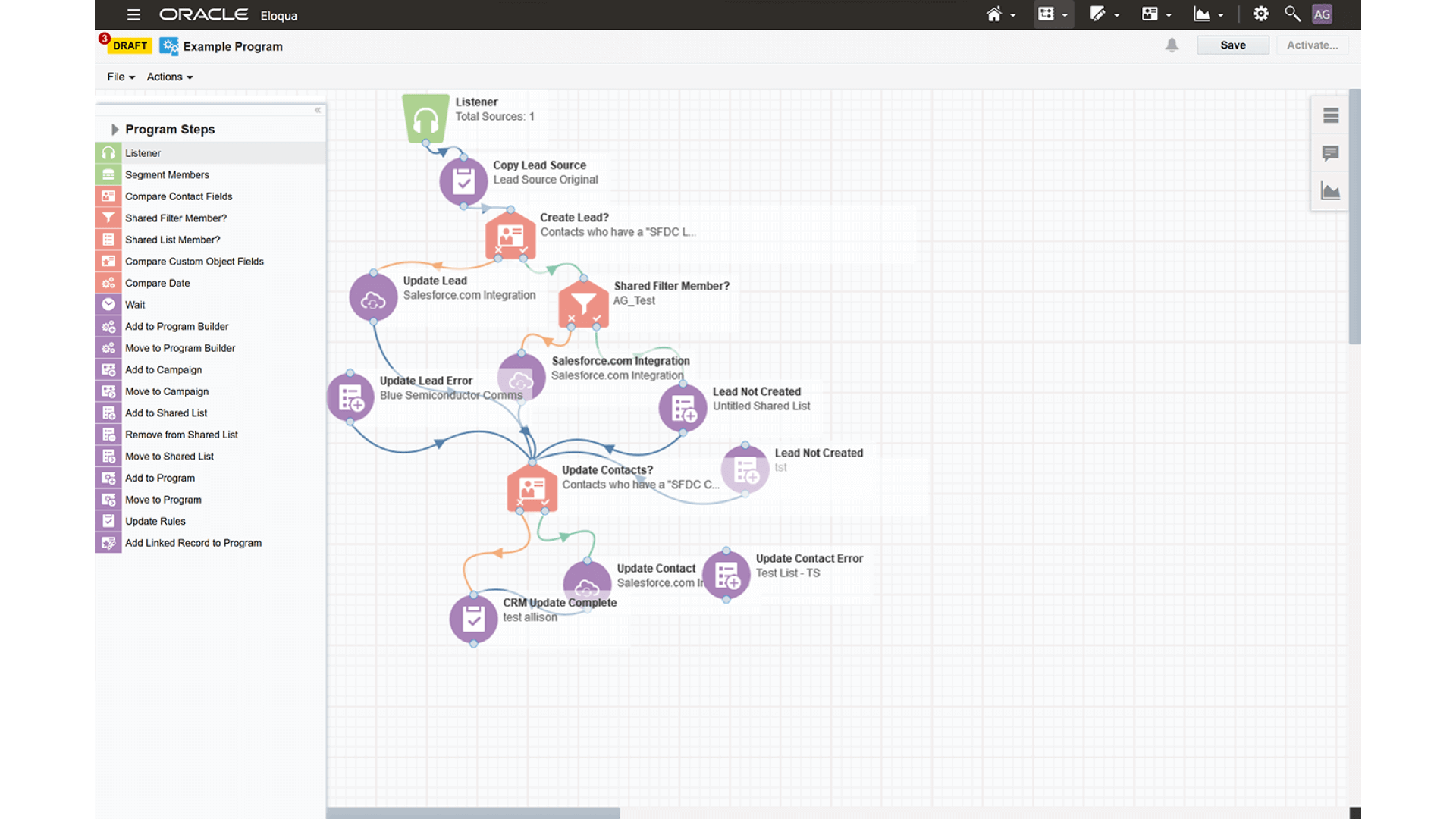Open the Actions menu dropdown
This screenshot has height=819, width=1456.
pos(168,77)
